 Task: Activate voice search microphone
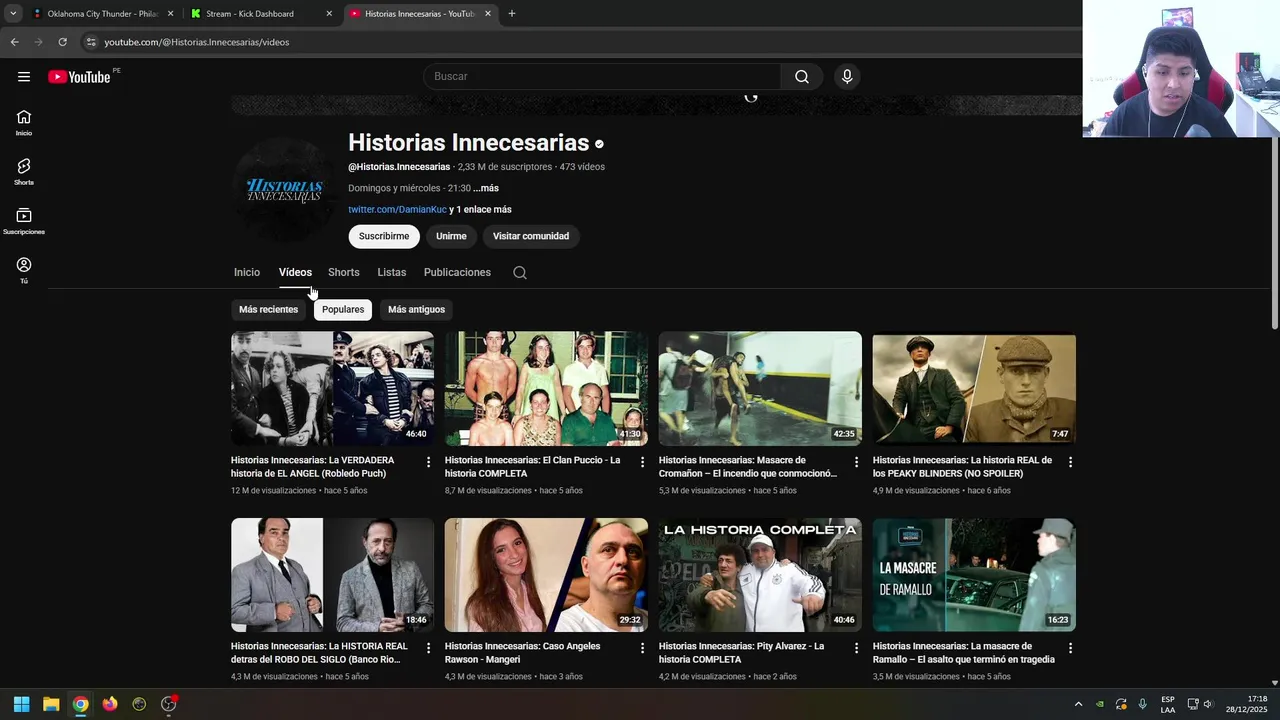tap(847, 77)
